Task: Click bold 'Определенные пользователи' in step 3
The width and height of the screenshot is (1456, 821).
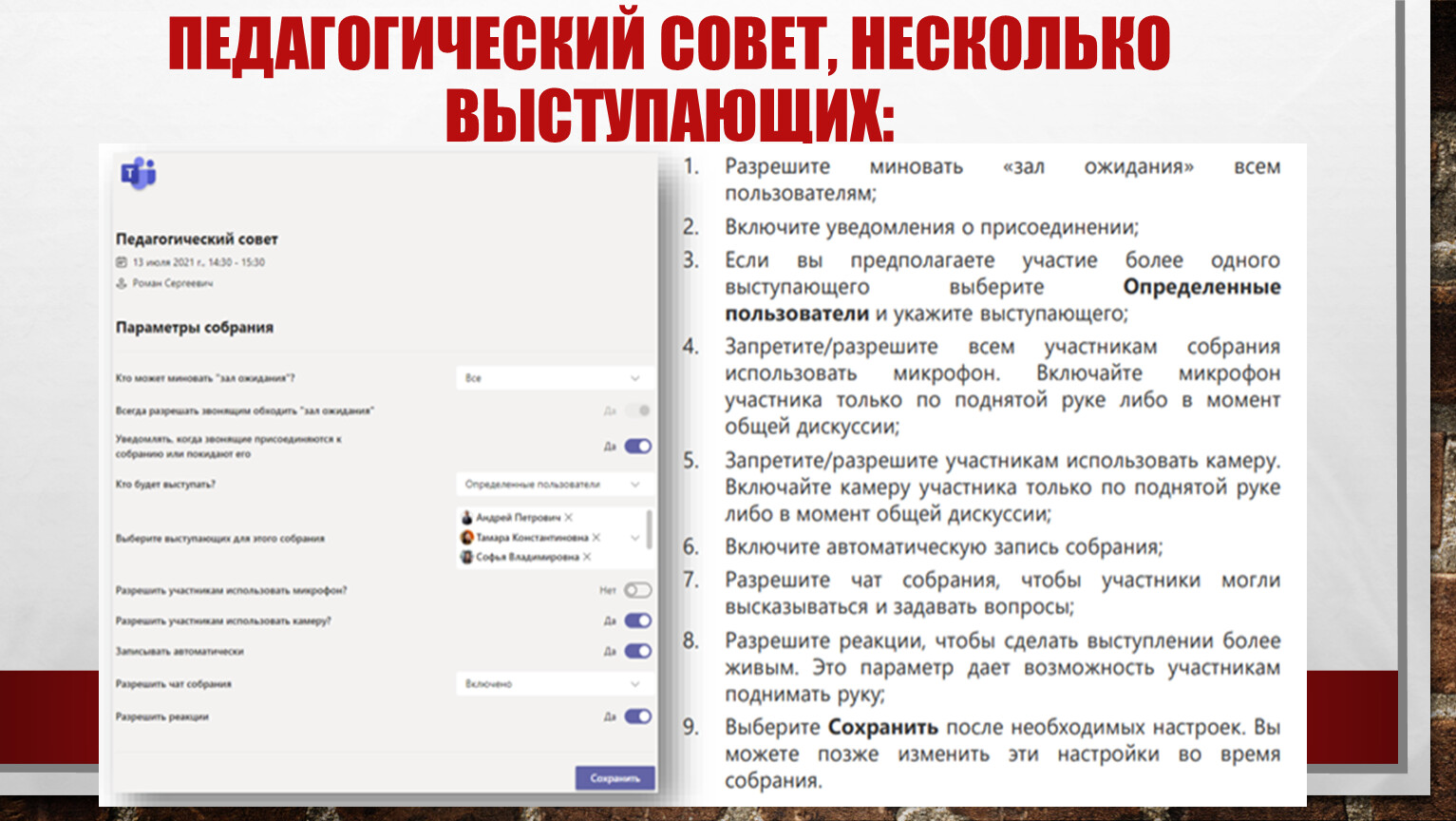Action: 1003,300
